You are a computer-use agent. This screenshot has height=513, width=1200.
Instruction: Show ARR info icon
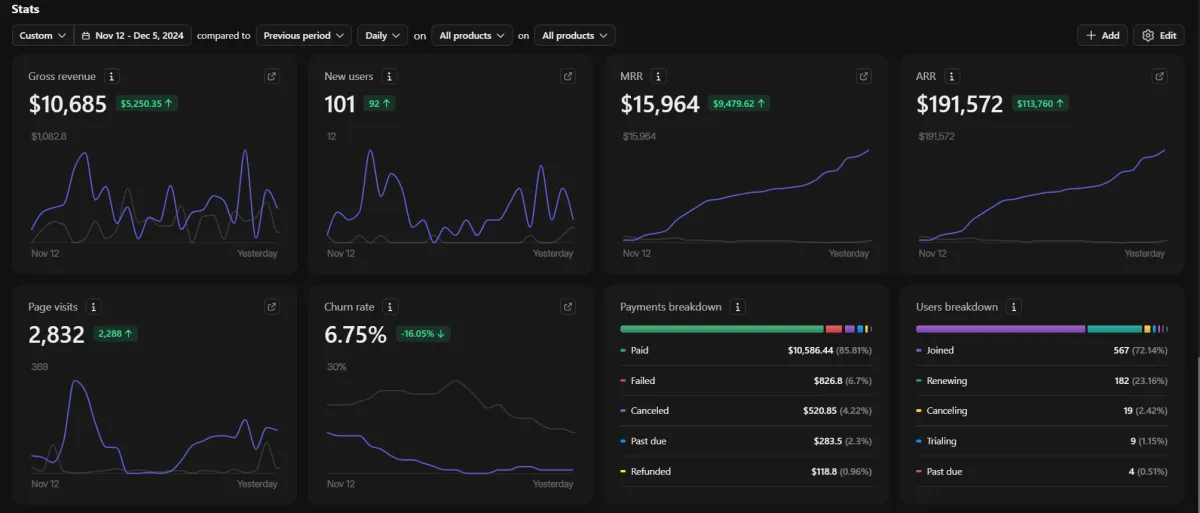952,76
